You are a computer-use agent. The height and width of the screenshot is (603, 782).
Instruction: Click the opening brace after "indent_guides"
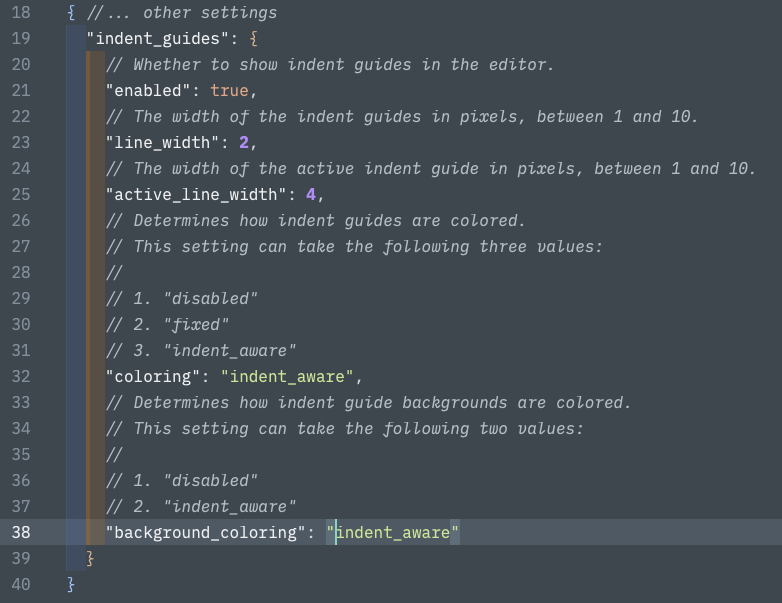click(x=253, y=39)
